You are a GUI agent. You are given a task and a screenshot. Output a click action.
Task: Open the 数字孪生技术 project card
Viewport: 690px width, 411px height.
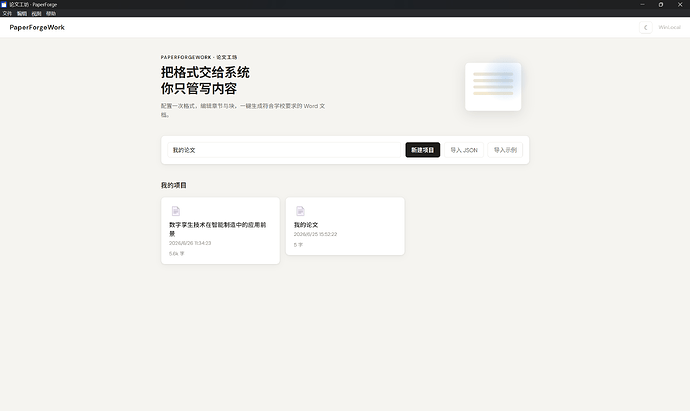click(x=220, y=231)
